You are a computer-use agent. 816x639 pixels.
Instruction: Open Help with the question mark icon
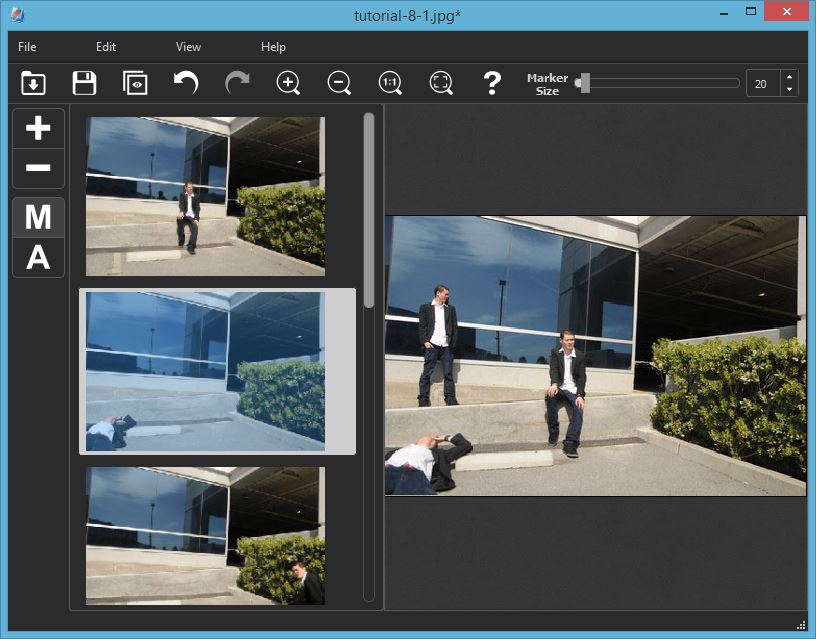[x=491, y=83]
